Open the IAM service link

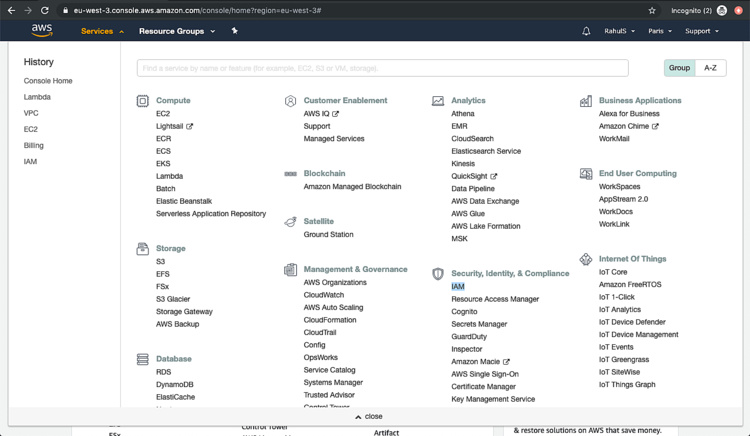tap(458, 287)
